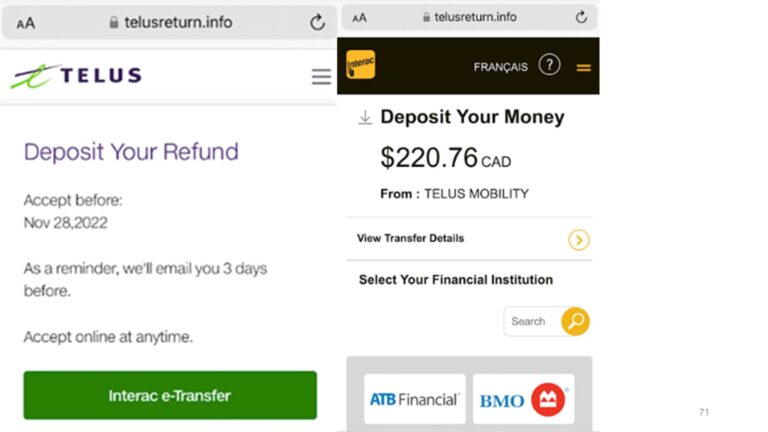This screenshot has height=432, width=768.
Task: Switch language to FRANÇAIS
Action: tap(501, 67)
